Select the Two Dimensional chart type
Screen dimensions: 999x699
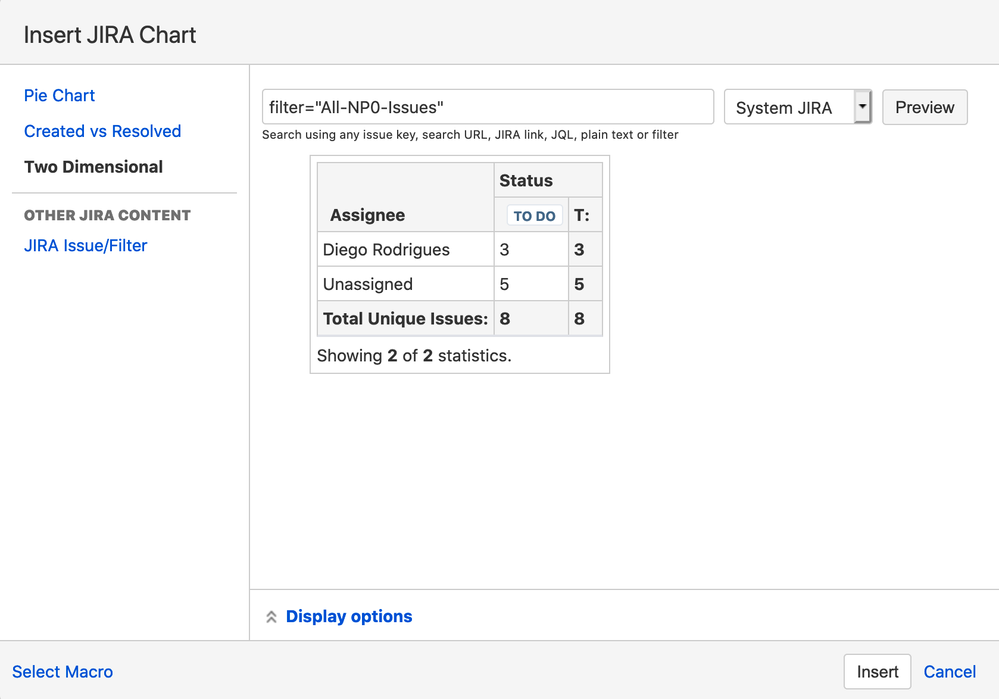click(x=93, y=167)
